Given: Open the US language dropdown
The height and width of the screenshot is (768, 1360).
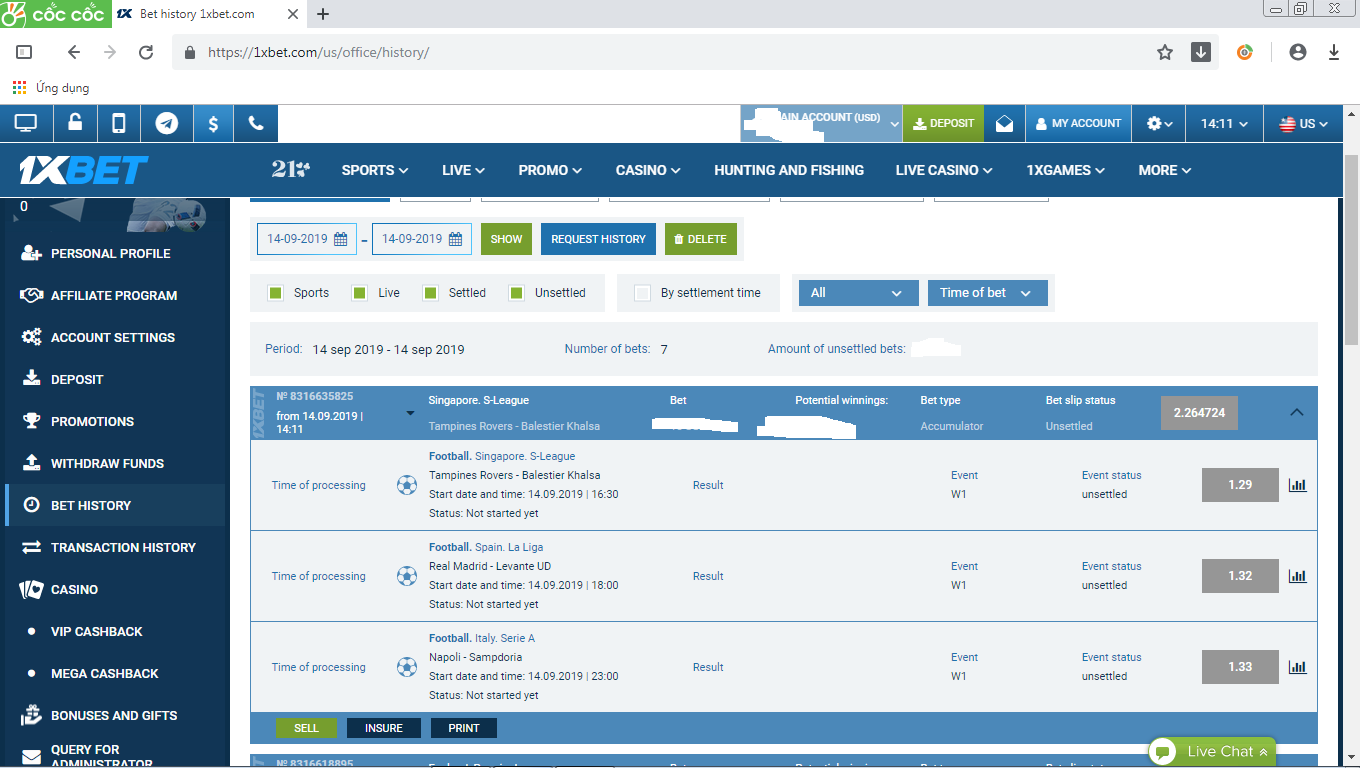Looking at the screenshot, I should pos(1303,124).
